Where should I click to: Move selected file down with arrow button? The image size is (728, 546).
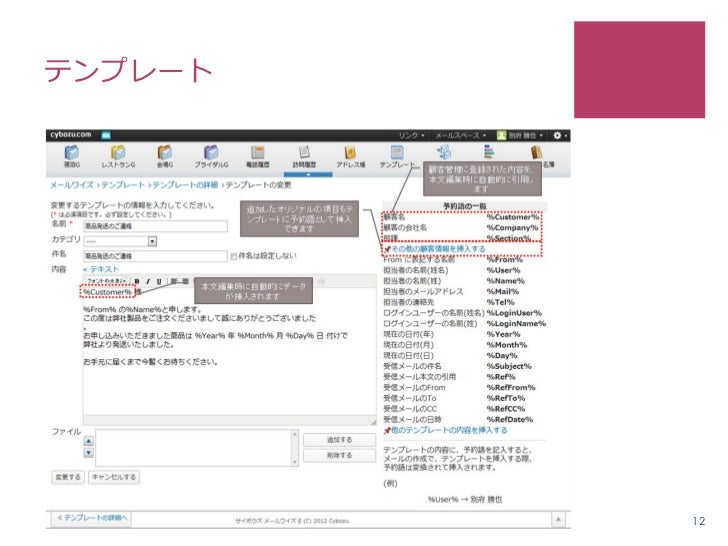89,453
